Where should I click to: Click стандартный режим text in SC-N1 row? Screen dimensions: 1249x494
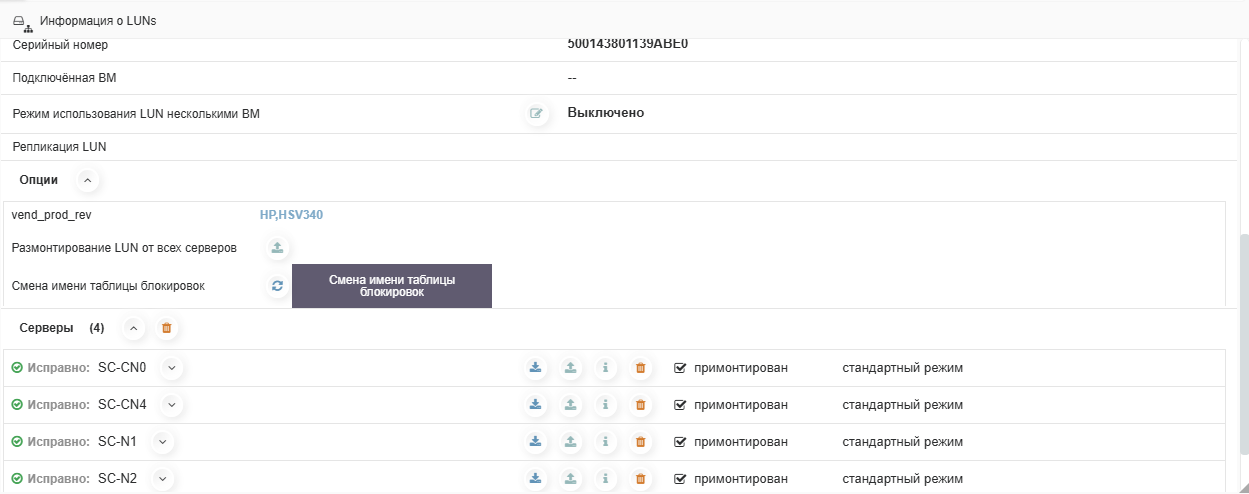[x=903, y=441]
